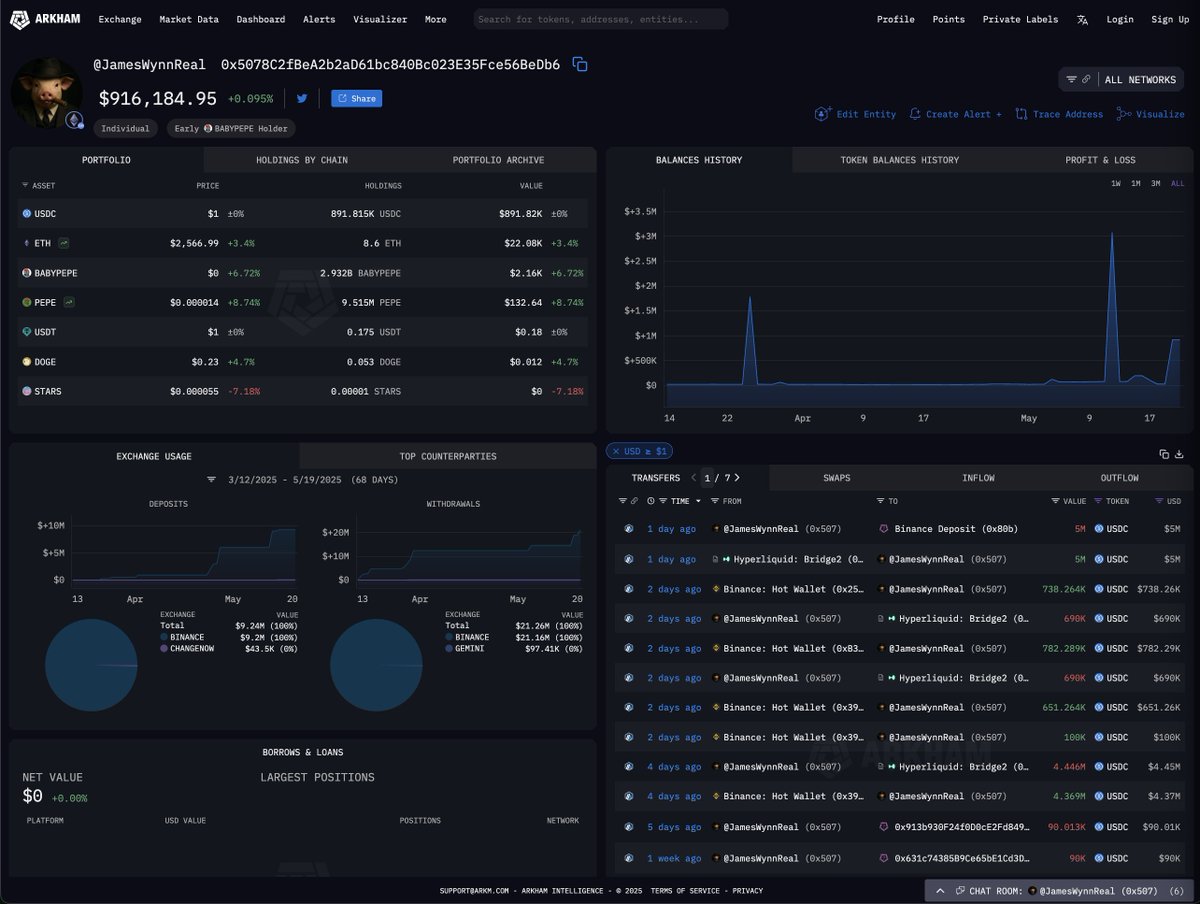Screen dimensions: 1200x904
Task: Select the 3M chart range
Action: point(1155,183)
